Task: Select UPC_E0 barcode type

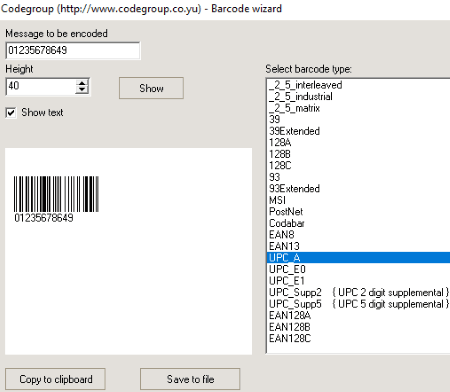Action: click(x=359, y=269)
